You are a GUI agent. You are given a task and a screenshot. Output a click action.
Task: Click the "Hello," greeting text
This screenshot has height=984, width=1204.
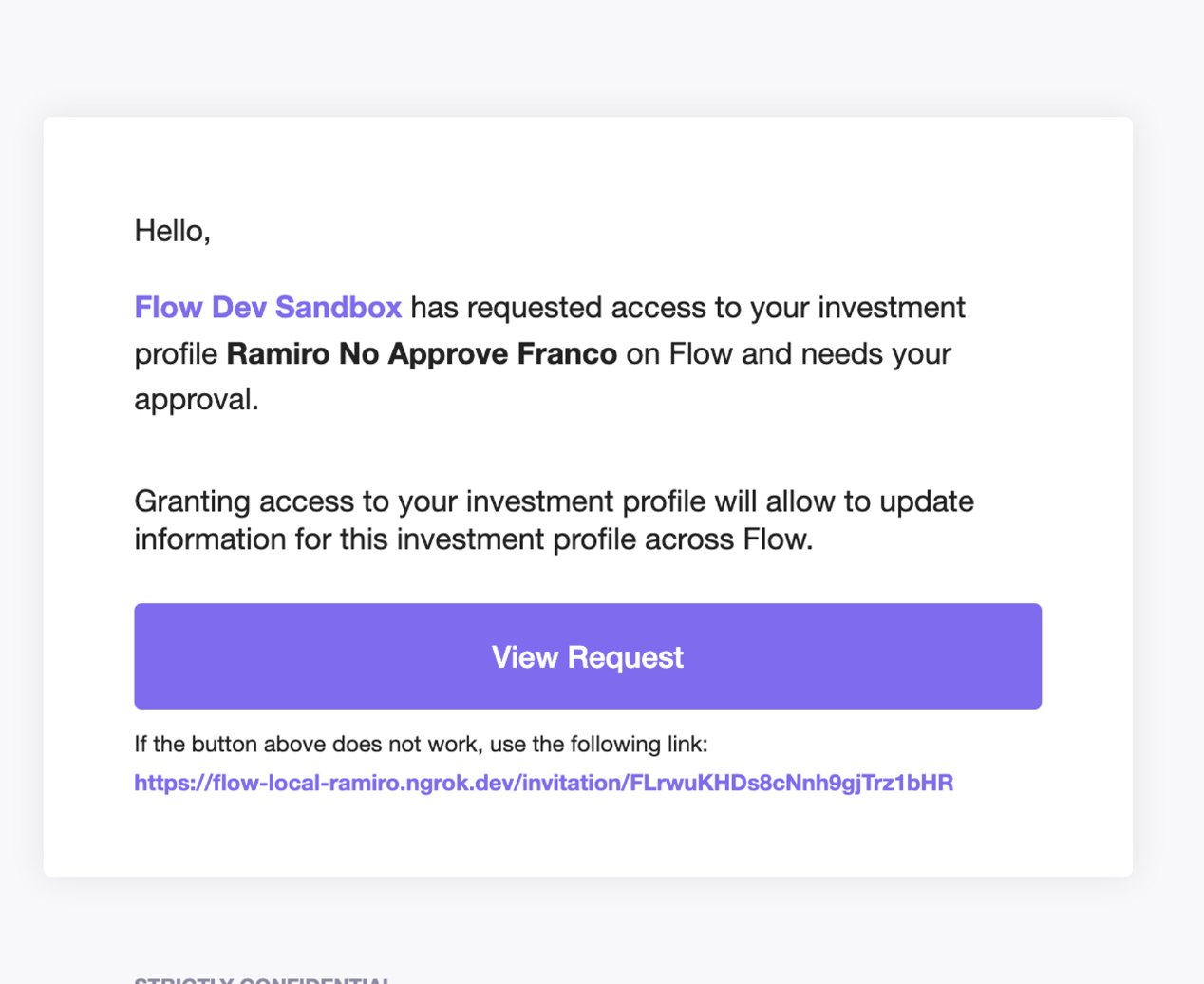click(x=172, y=231)
